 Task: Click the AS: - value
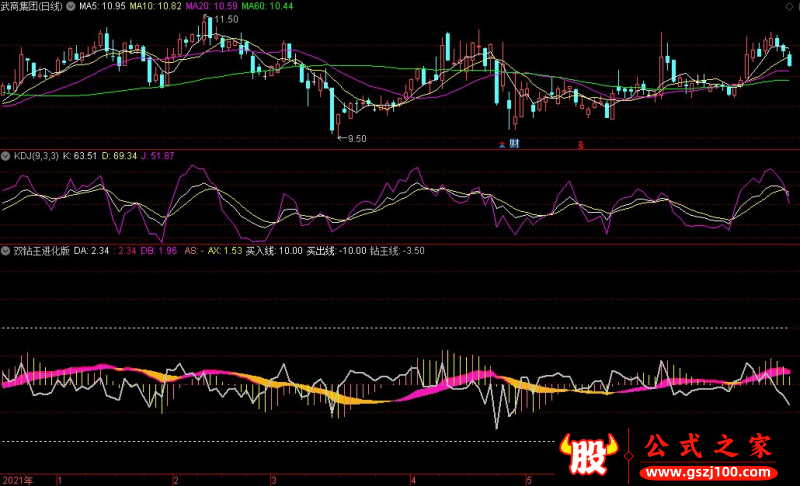pos(194,251)
